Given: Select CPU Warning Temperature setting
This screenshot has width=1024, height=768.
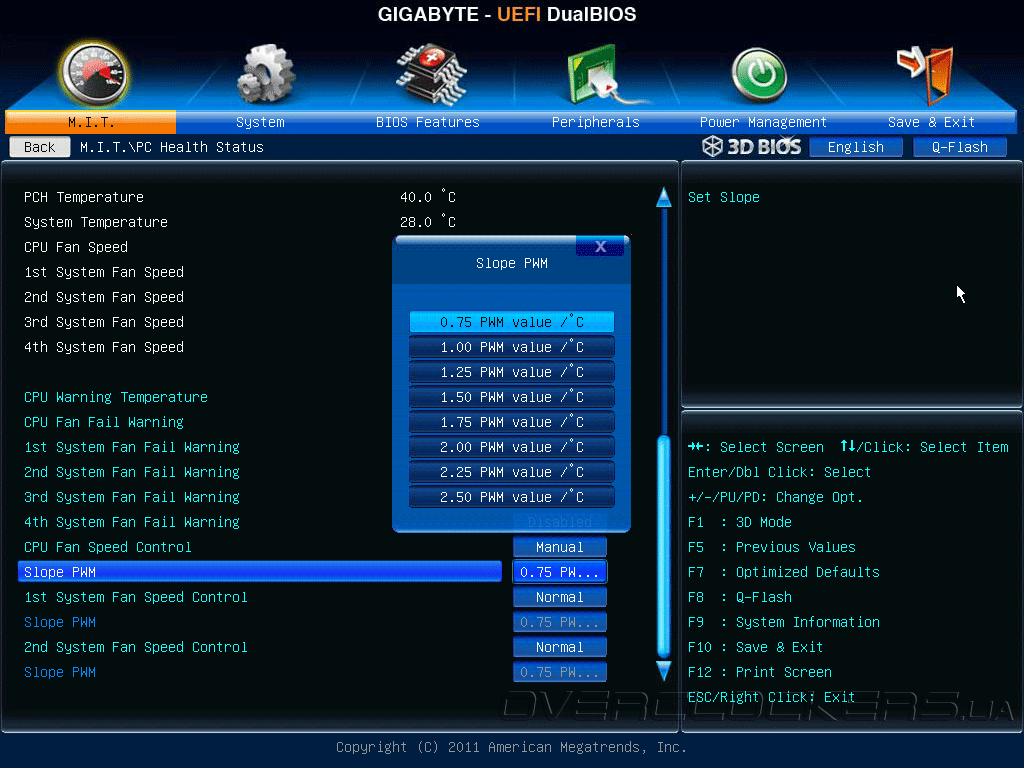Looking at the screenshot, I should [x=116, y=397].
